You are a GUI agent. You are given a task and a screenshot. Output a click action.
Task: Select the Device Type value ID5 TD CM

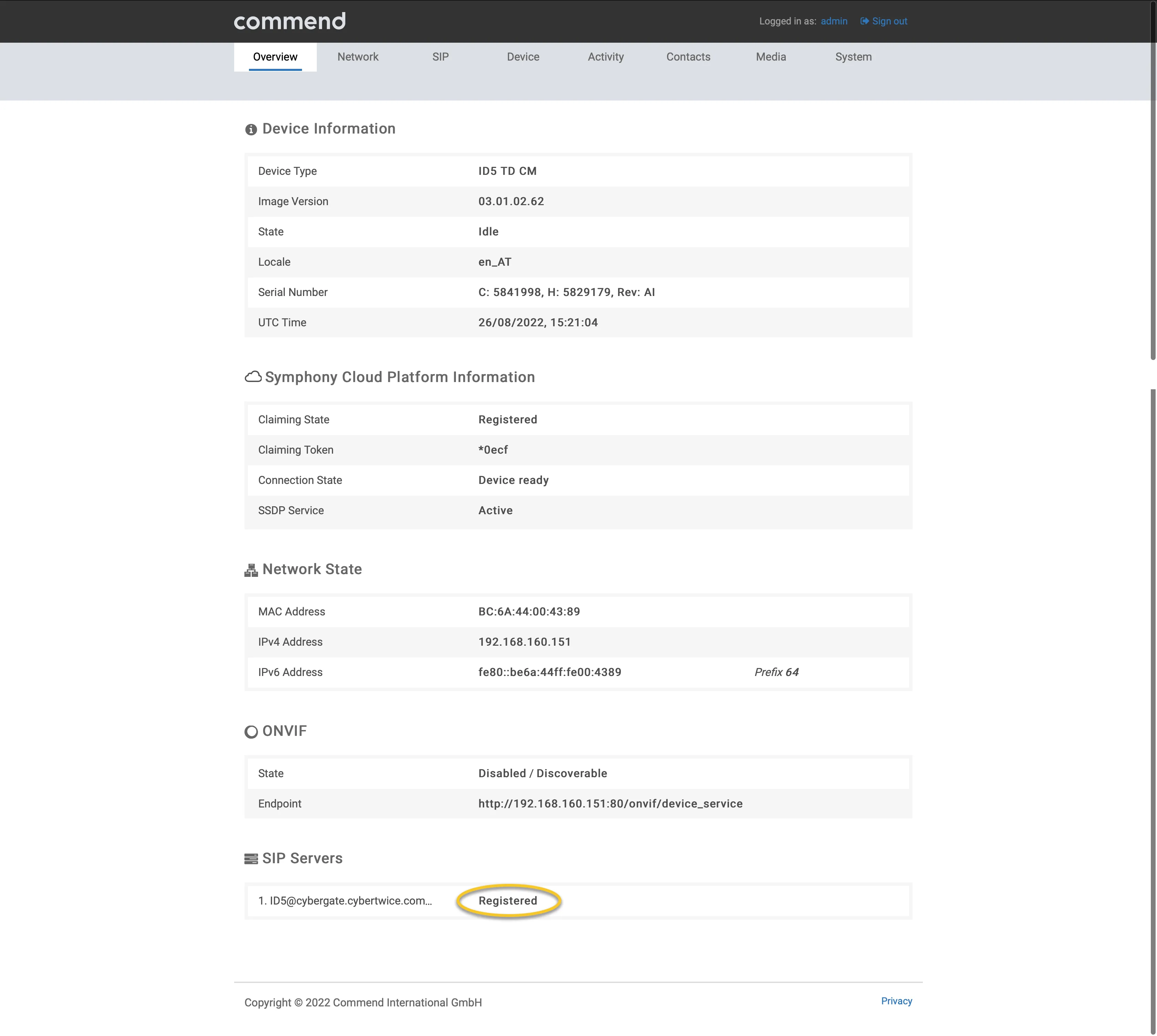tap(507, 171)
